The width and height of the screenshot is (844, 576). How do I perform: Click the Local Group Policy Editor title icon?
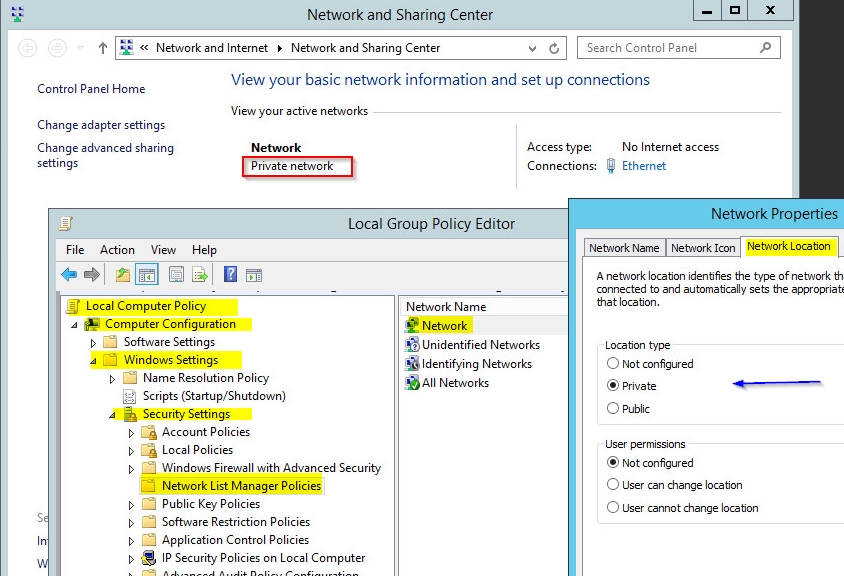[66, 223]
